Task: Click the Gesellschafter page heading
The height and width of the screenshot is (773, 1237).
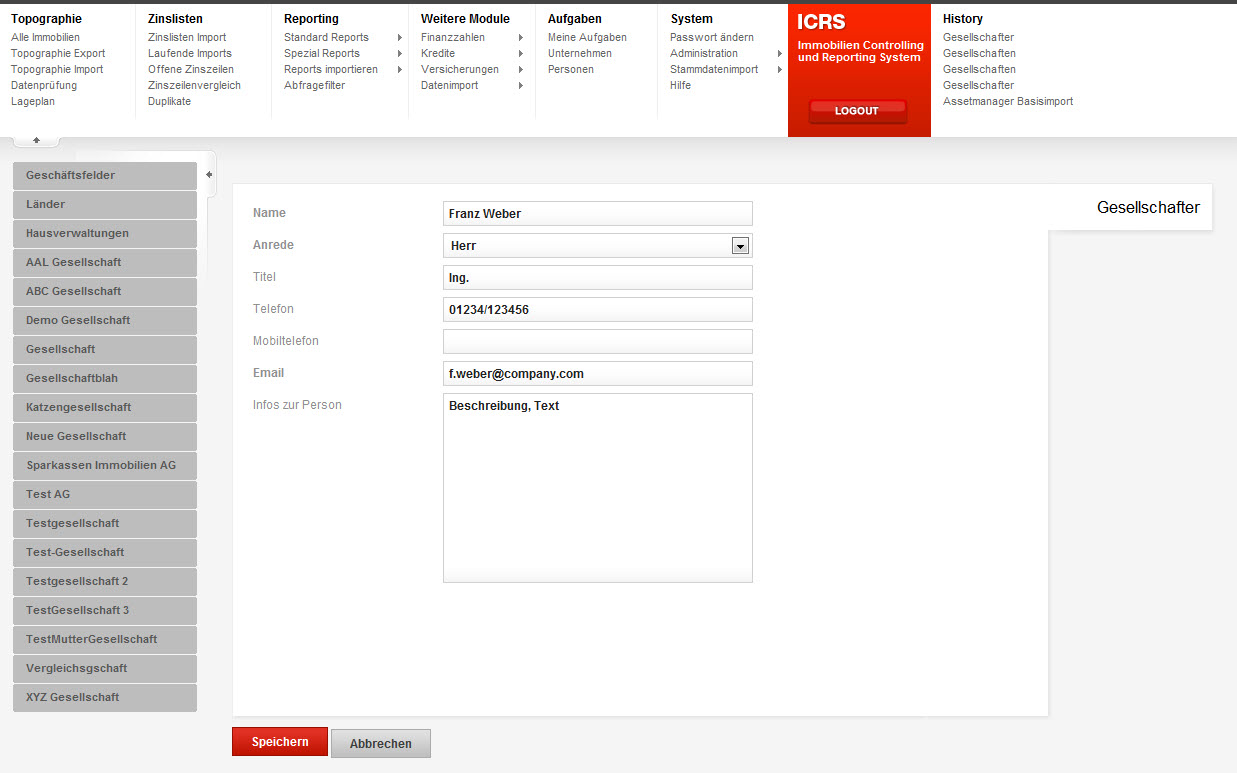Action: (x=1148, y=208)
